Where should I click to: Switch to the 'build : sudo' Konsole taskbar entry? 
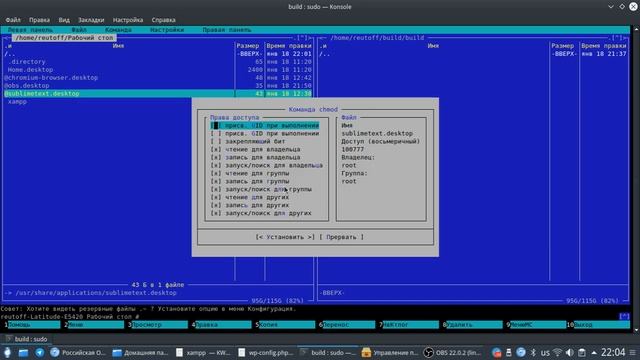(328, 352)
